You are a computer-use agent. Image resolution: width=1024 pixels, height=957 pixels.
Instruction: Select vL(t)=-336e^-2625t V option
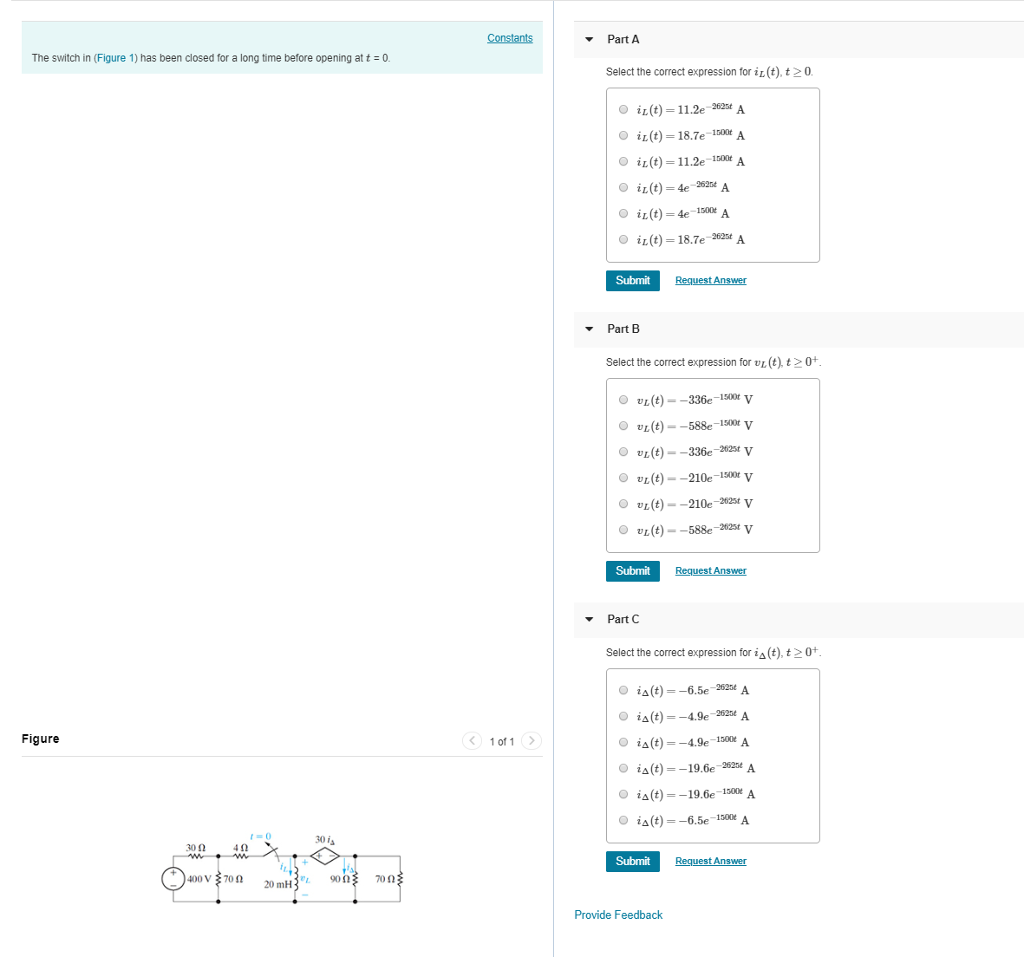coord(623,452)
